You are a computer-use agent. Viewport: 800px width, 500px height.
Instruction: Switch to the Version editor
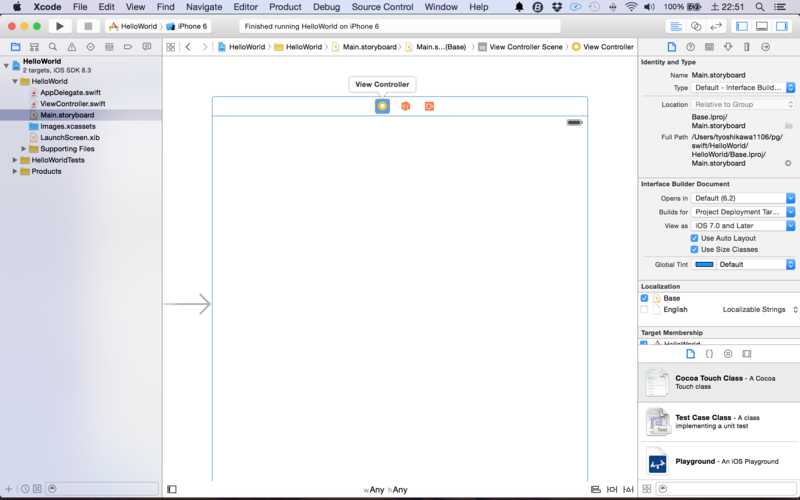[x=716, y=27]
